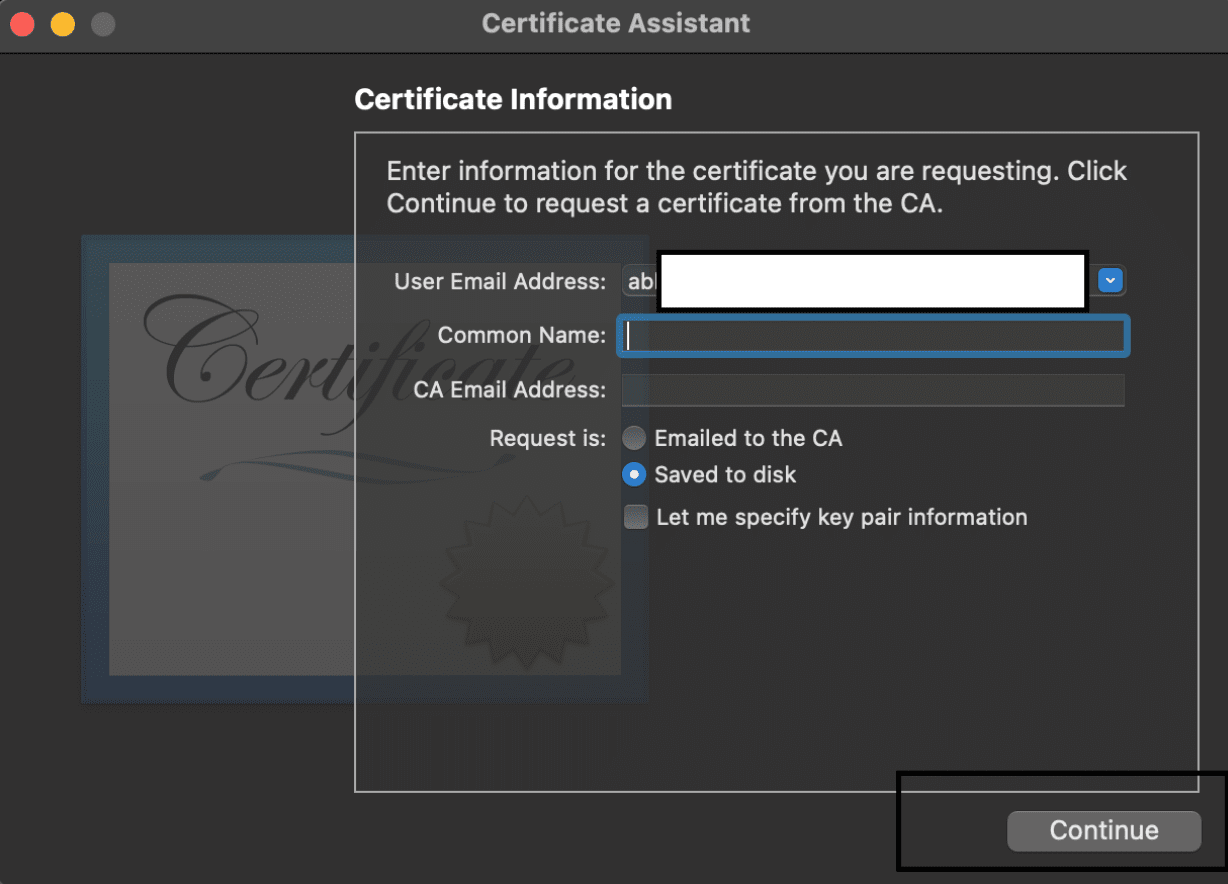The height and width of the screenshot is (884, 1228).
Task: Click the "Certificate Assistant" window title
Action: 615,23
